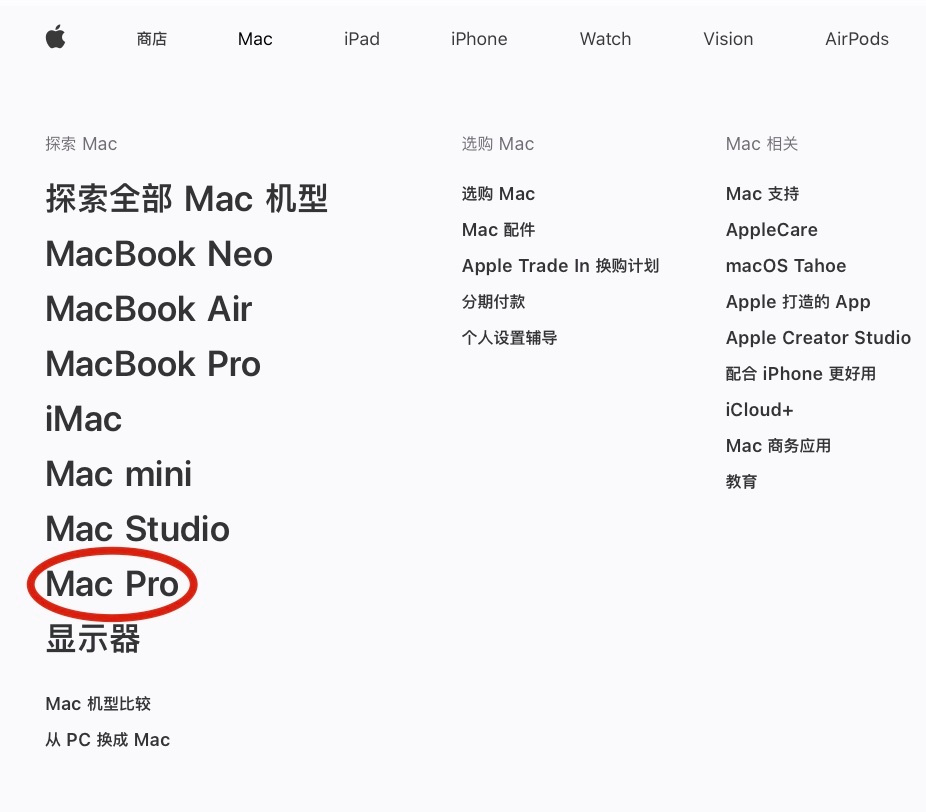Image resolution: width=926 pixels, height=812 pixels.
Task: Go to the MacBook Air page
Action: tap(149, 309)
